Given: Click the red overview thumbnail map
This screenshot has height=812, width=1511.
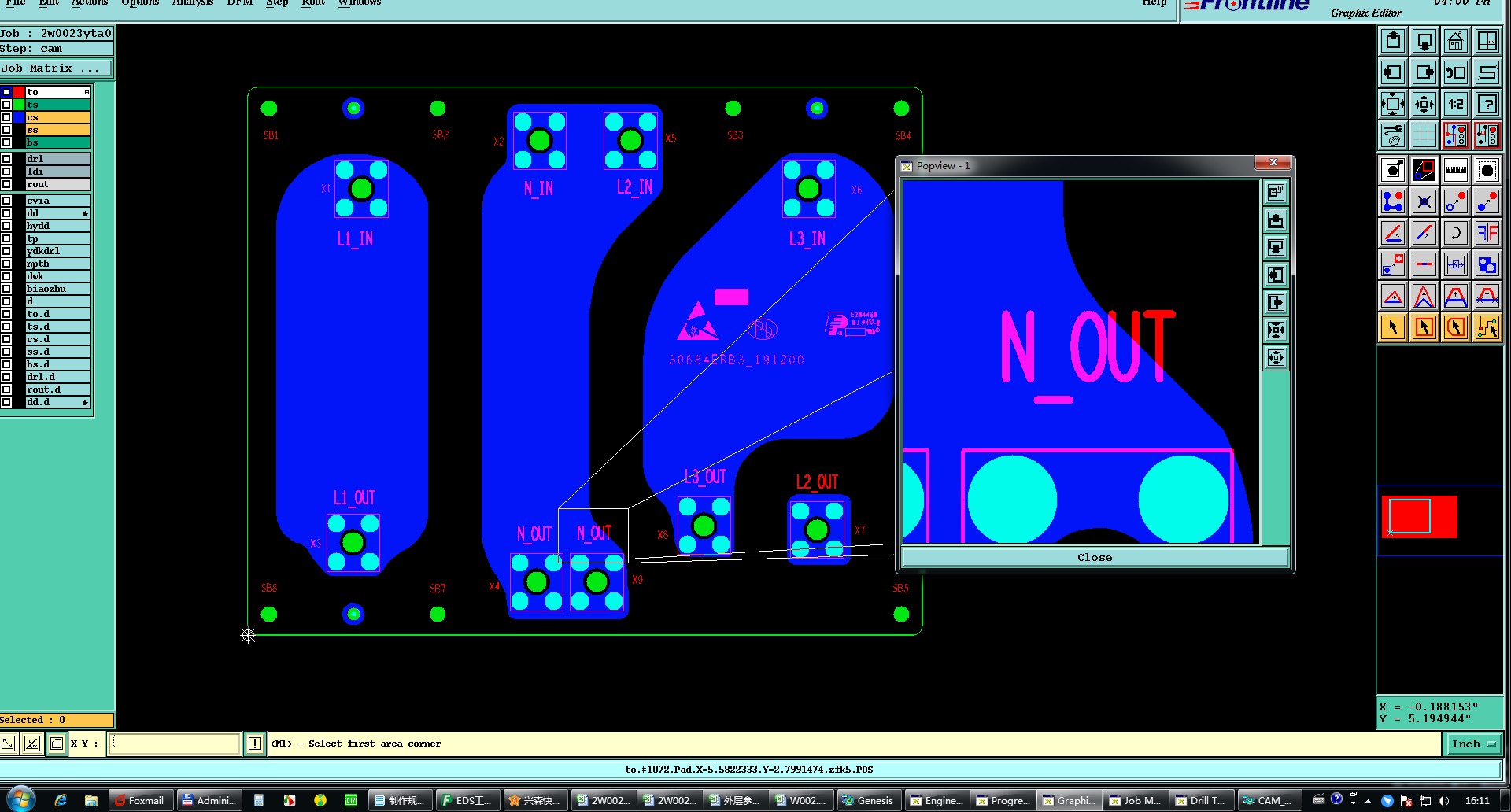Looking at the screenshot, I should coord(1419,517).
